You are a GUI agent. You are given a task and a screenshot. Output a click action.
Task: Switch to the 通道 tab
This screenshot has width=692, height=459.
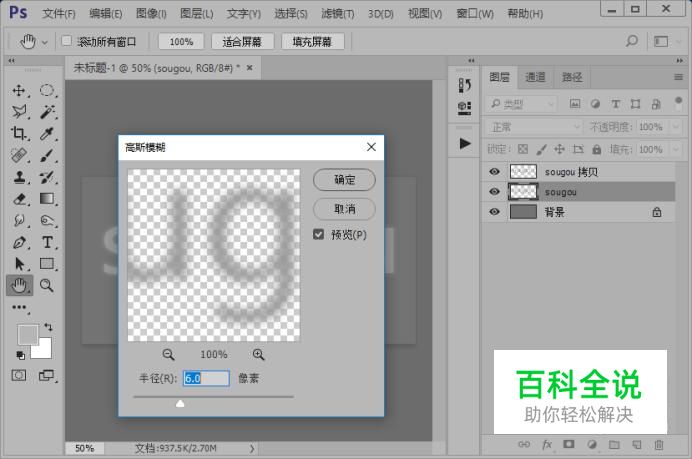pyautogui.click(x=535, y=78)
